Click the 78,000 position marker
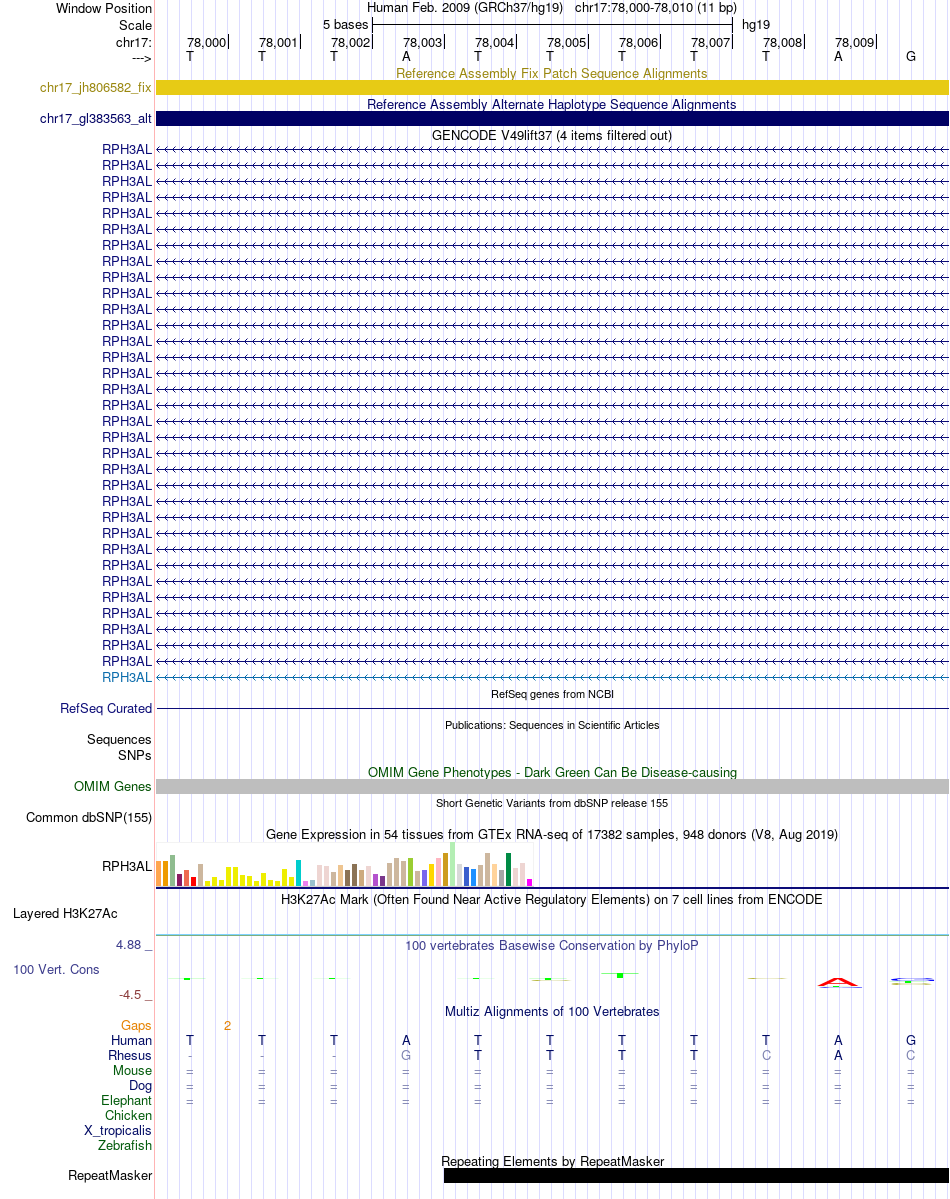Viewport: 950px width, 1199px height. [207, 42]
